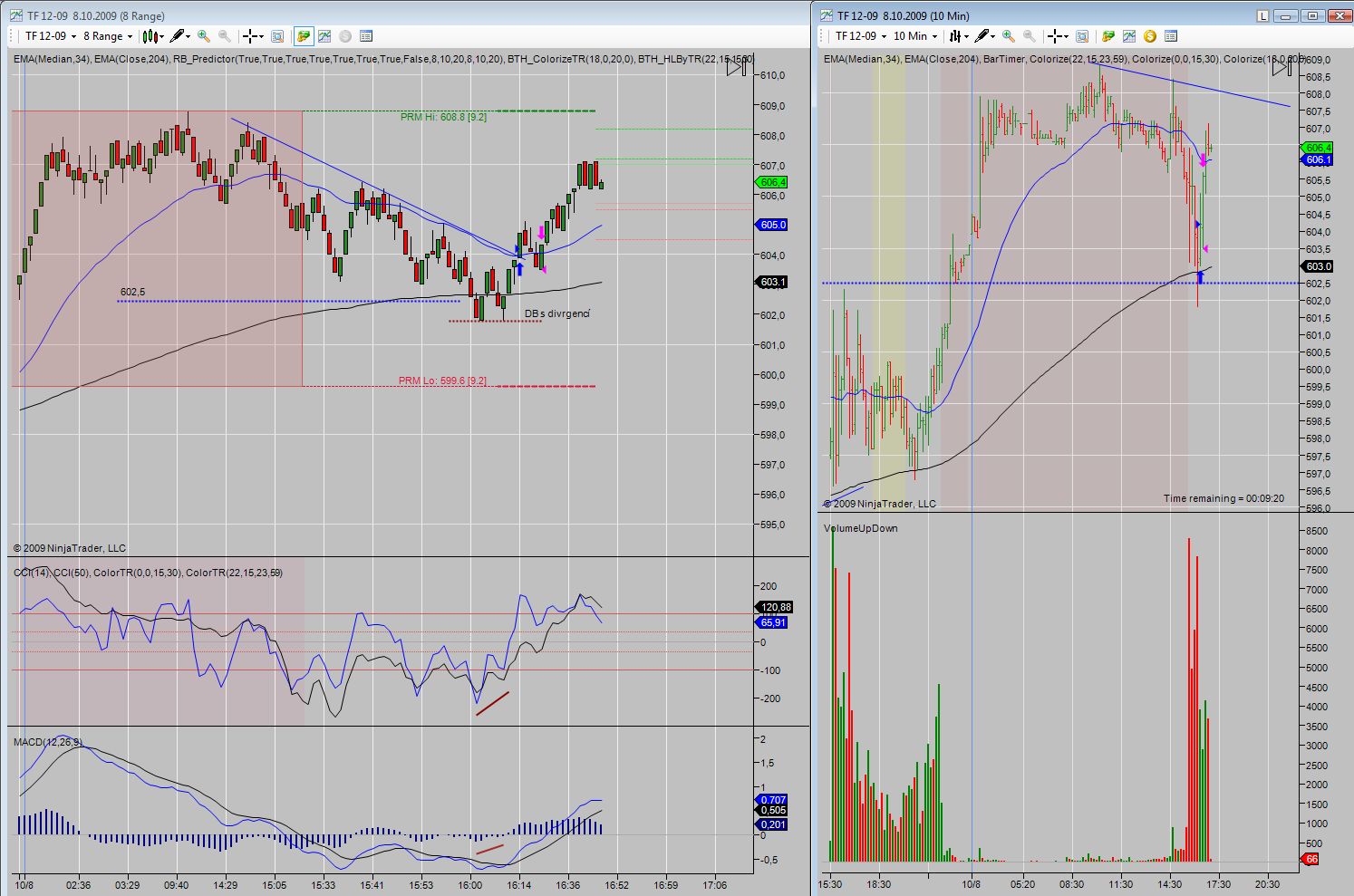Screen dimensions: 1354x896
Task: Open Properties icon in 10 Min toolbar
Action: coord(1171,36)
